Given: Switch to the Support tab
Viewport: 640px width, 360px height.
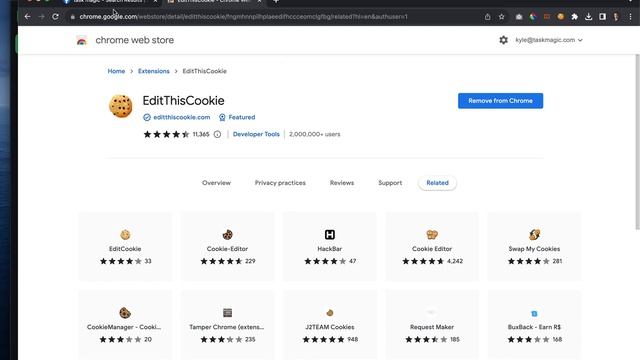Looking at the screenshot, I should [390, 183].
